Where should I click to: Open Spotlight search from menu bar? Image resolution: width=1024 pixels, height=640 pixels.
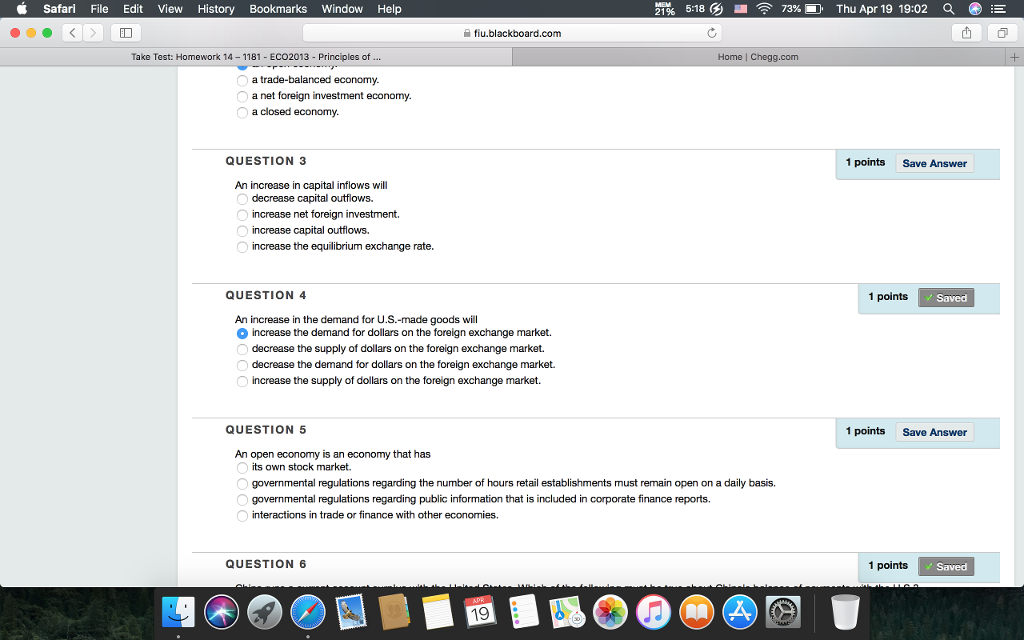tap(946, 9)
